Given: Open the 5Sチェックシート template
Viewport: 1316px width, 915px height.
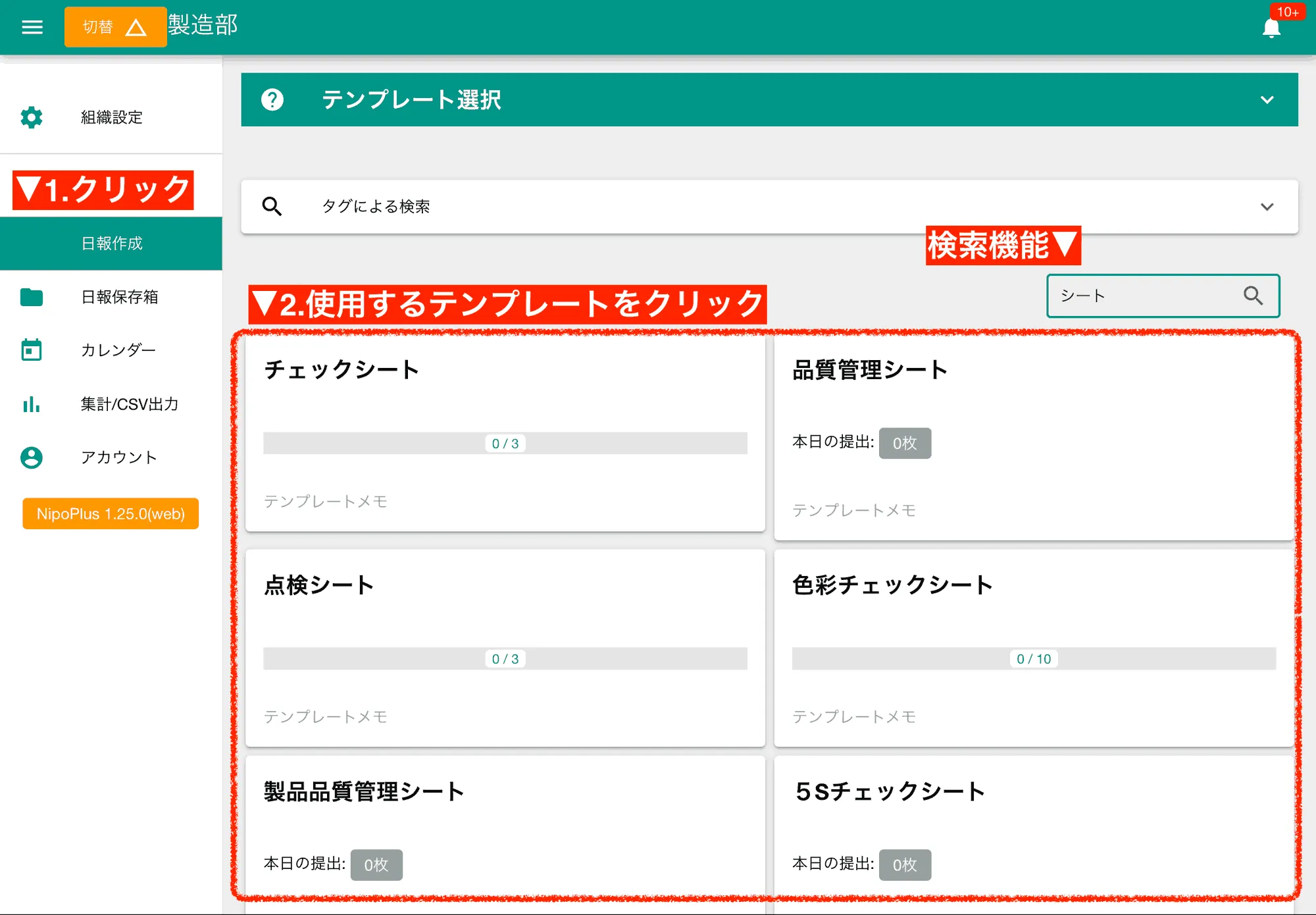Looking at the screenshot, I should [x=1033, y=823].
